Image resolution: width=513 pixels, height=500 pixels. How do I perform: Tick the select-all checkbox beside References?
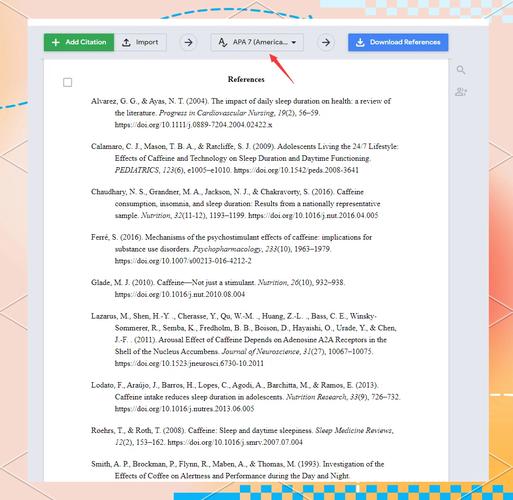point(68,82)
